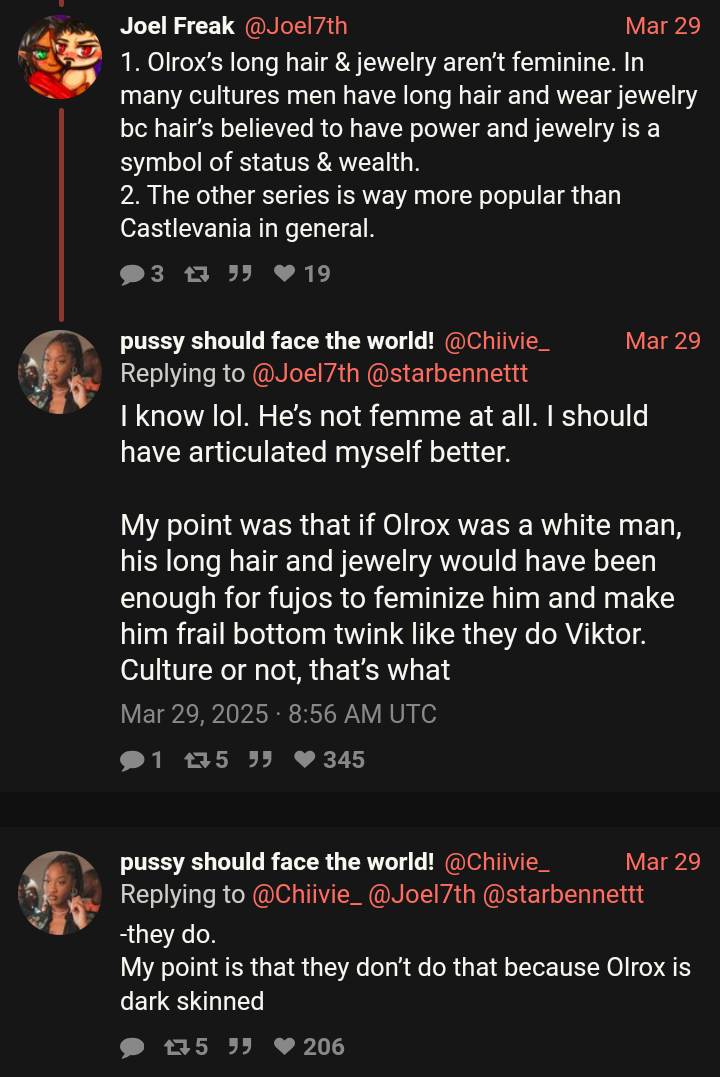Click retweet icon on Joel Freak's tweet
The image size is (720, 1077).
[197, 274]
